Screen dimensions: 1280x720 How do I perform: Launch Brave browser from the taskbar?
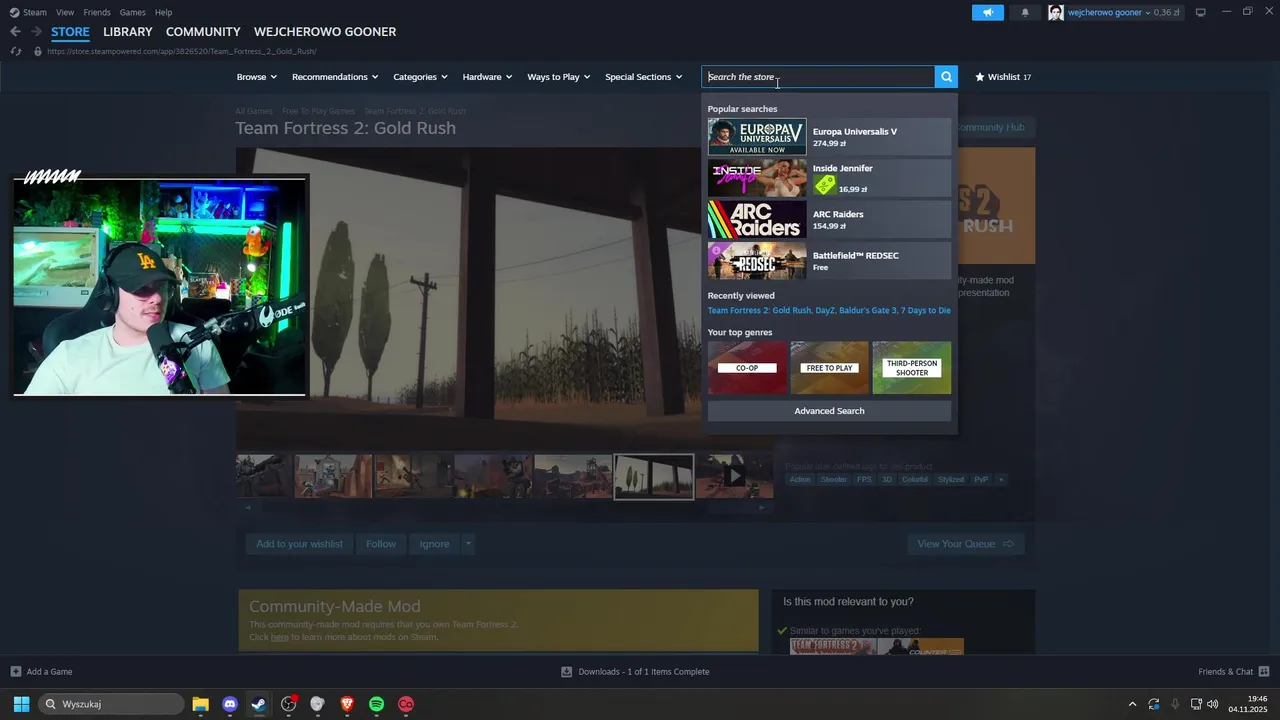coord(347,704)
